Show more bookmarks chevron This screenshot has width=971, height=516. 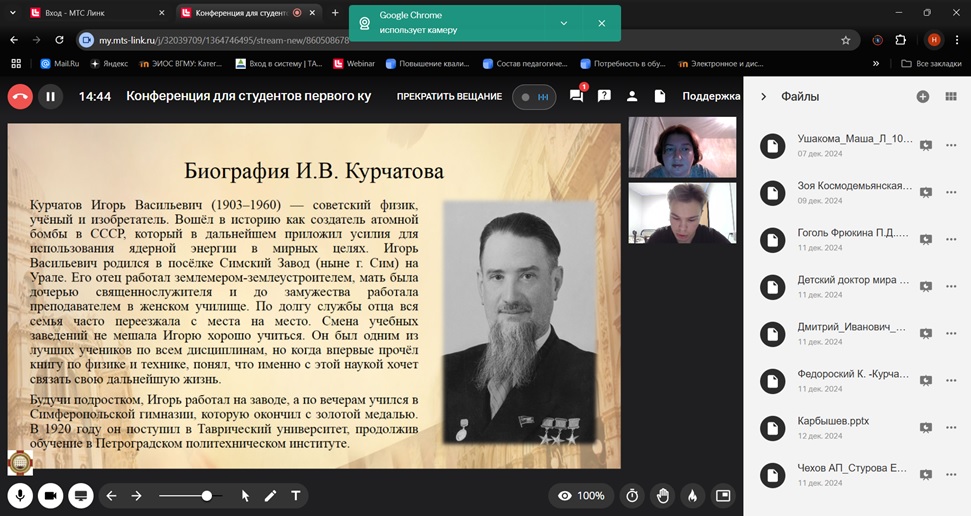[x=876, y=63]
